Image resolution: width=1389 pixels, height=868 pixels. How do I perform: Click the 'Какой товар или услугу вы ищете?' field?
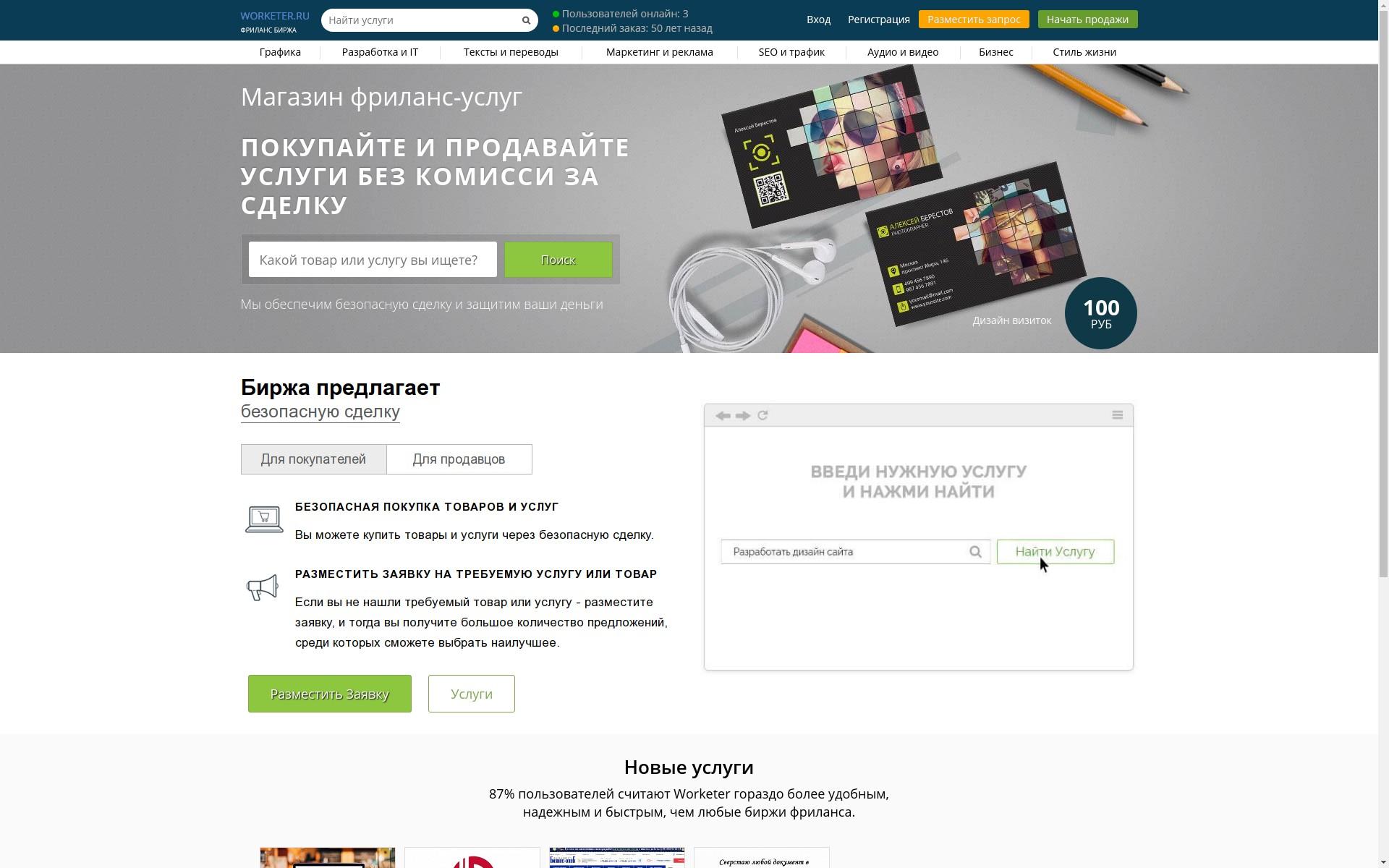click(372, 259)
